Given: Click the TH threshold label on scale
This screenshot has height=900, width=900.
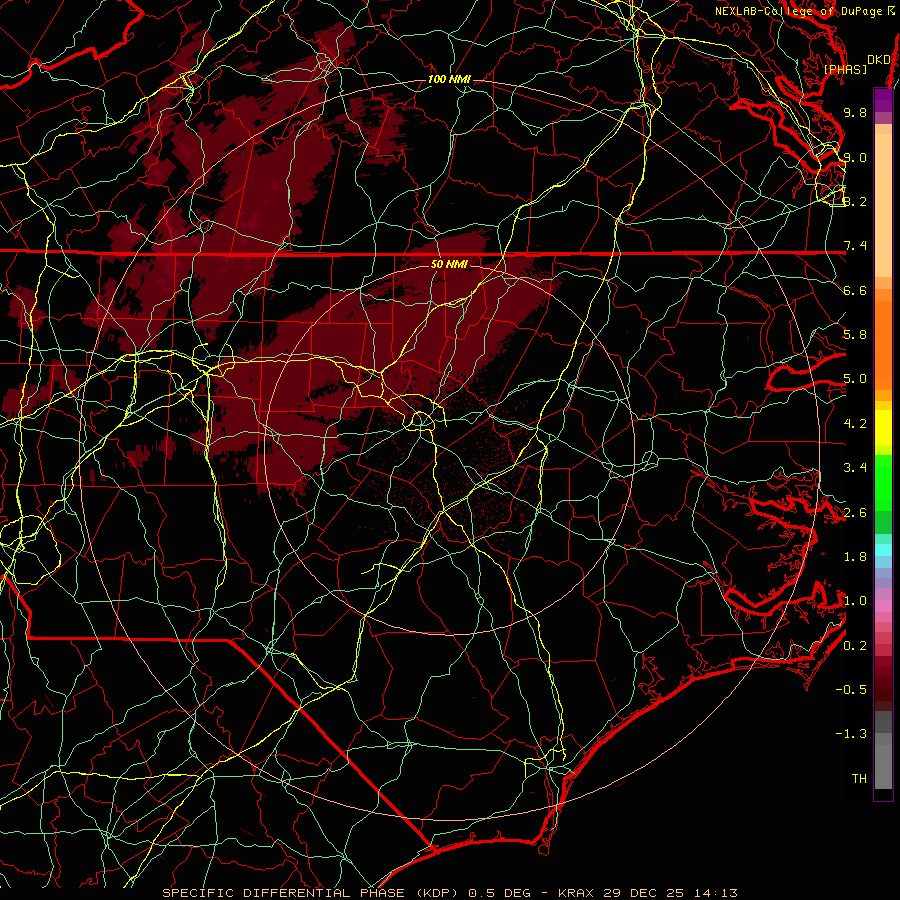Looking at the screenshot, I should (x=859, y=779).
